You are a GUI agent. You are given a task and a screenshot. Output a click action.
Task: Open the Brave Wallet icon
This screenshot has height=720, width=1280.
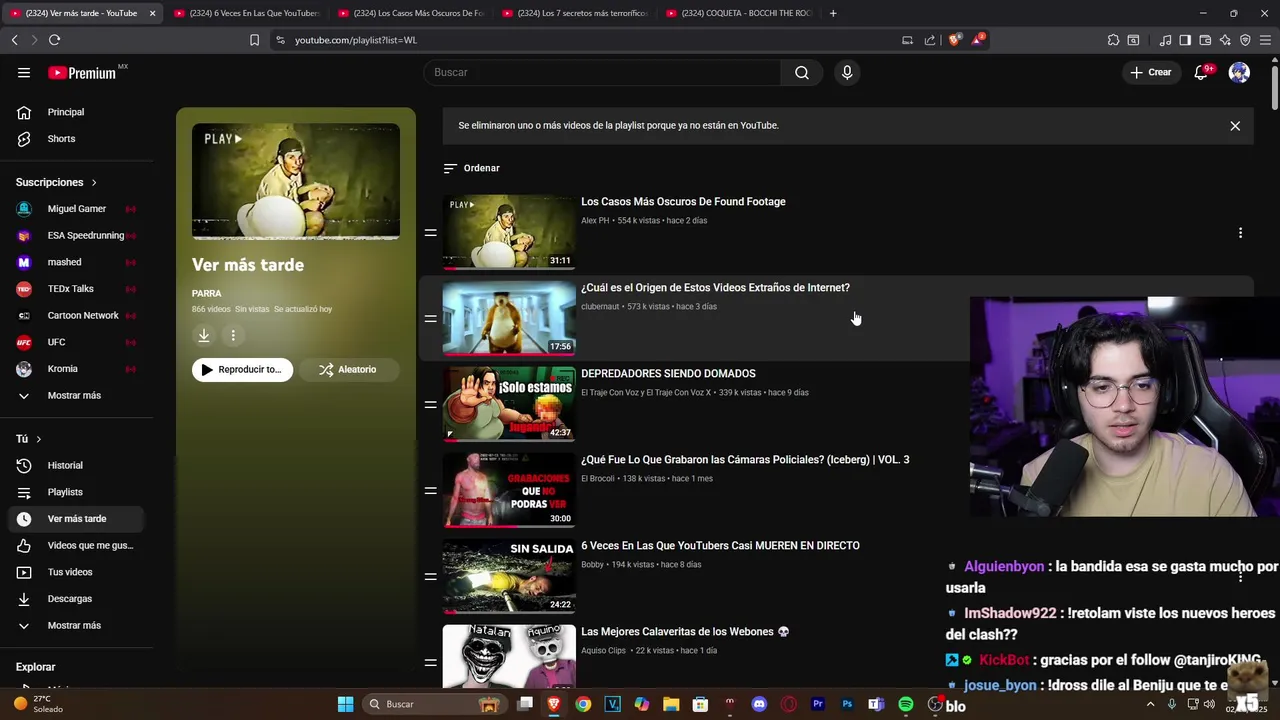[x=1205, y=40]
